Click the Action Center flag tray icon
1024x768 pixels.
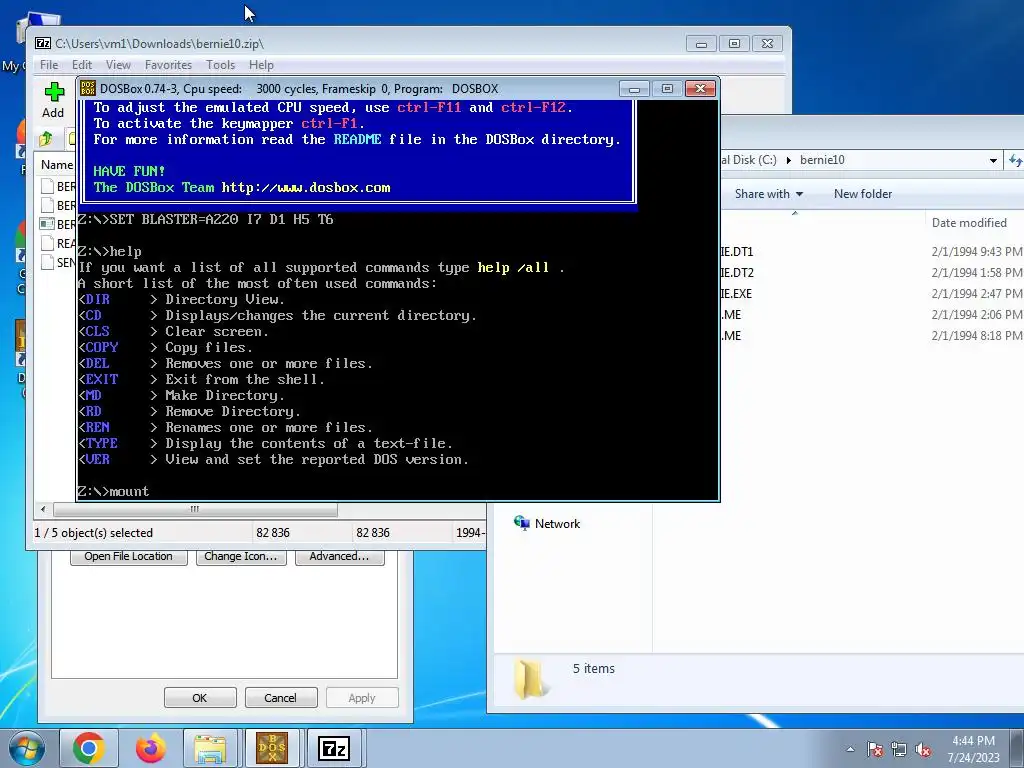click(x=875, y=749)
